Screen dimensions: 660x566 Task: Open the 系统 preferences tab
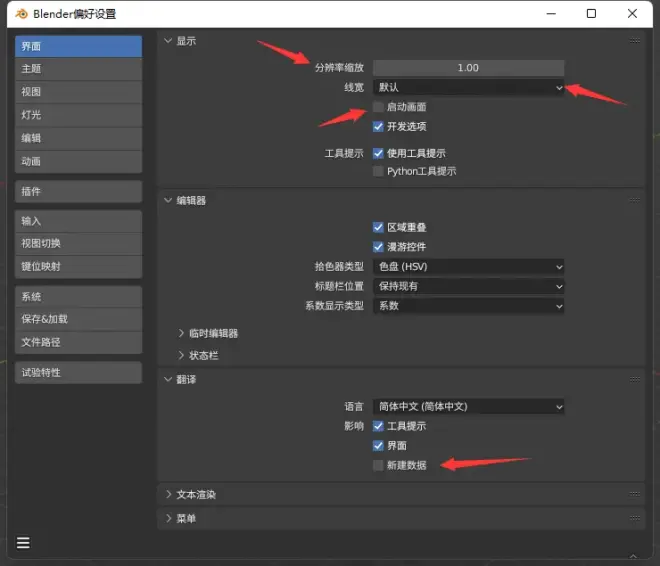click(78, 297)
